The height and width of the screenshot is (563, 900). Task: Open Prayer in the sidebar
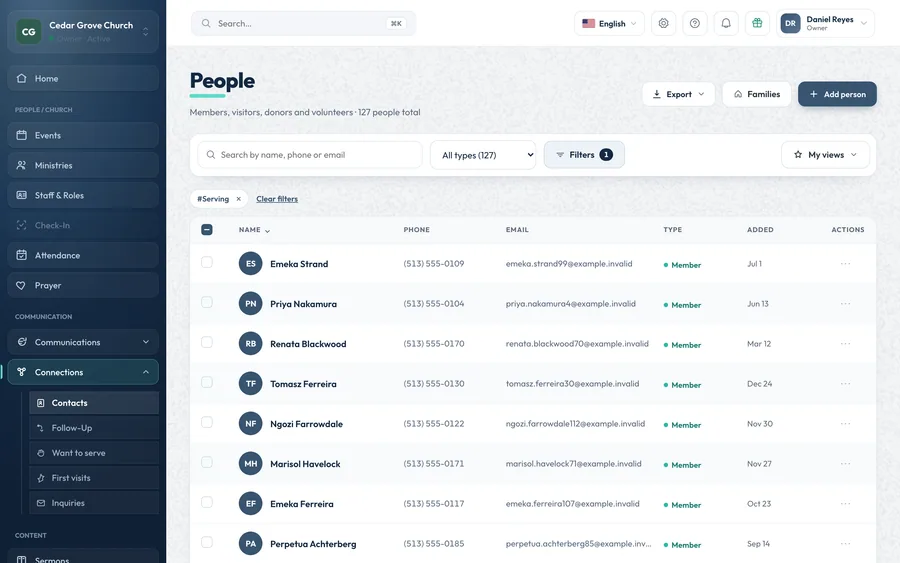[x=83, y=285]
